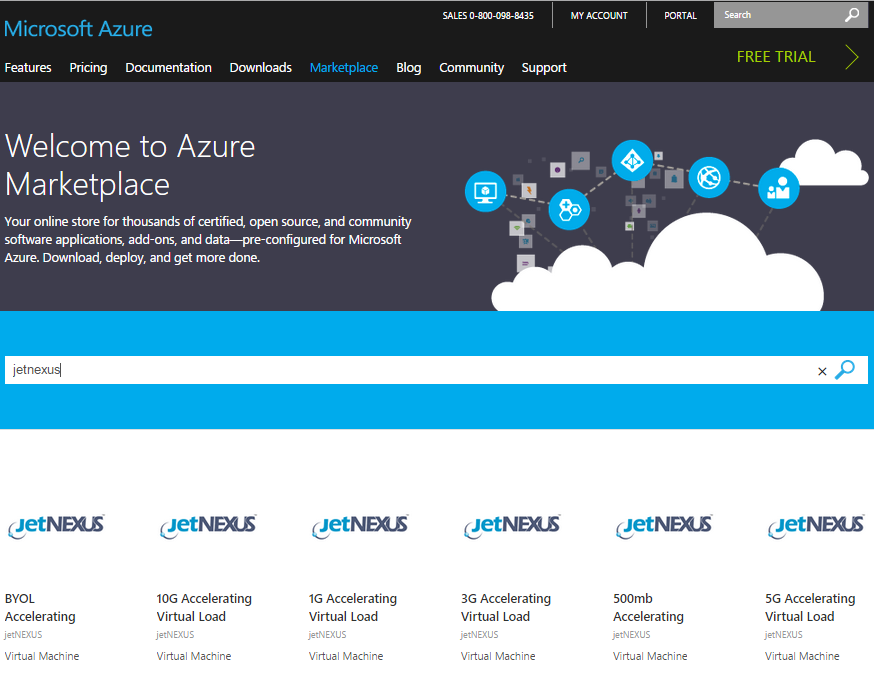Click the top search magnifier icon
874x694 pixels.
pos(852,15)
